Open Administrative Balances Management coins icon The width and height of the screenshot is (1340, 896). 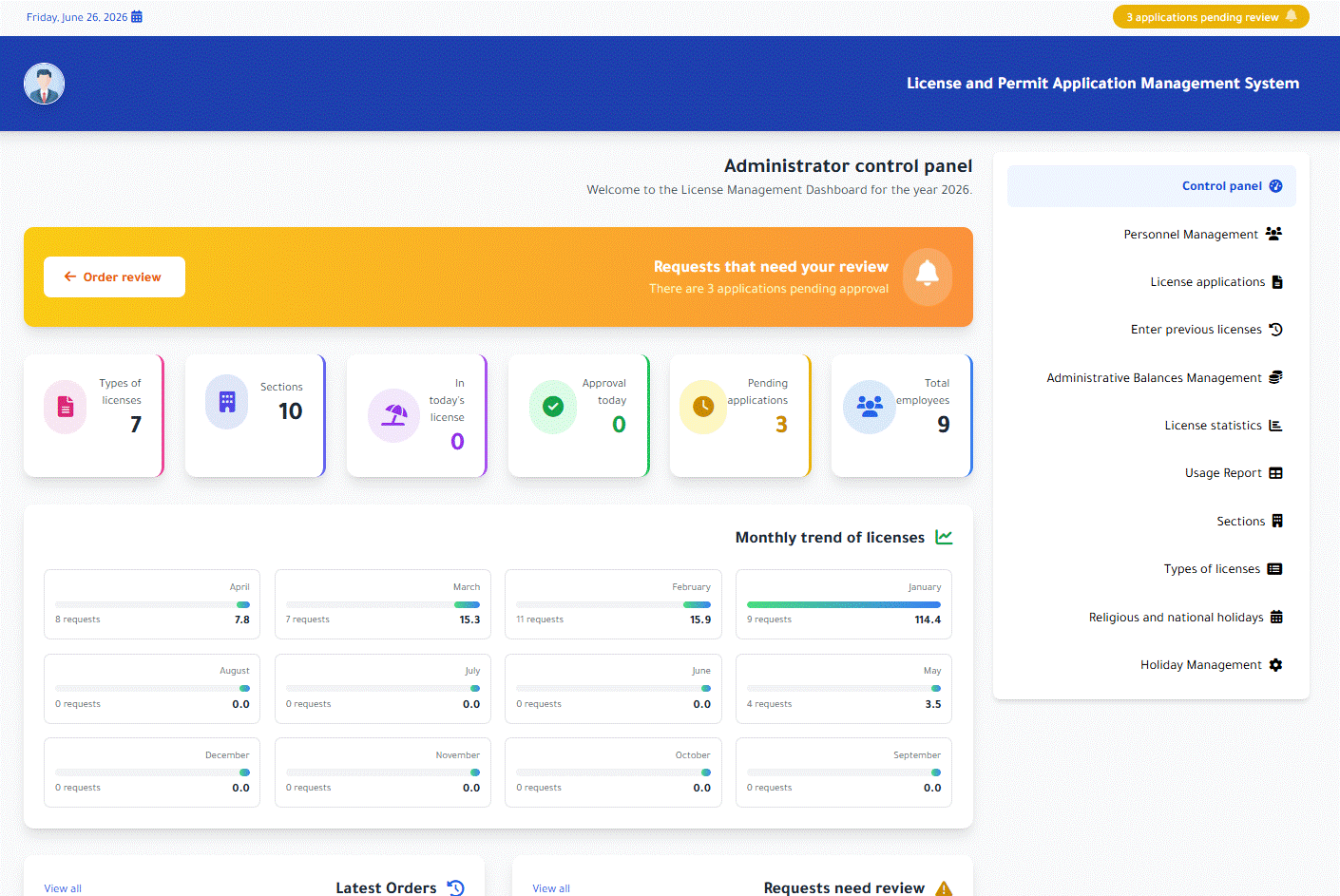click(1275, 377)
